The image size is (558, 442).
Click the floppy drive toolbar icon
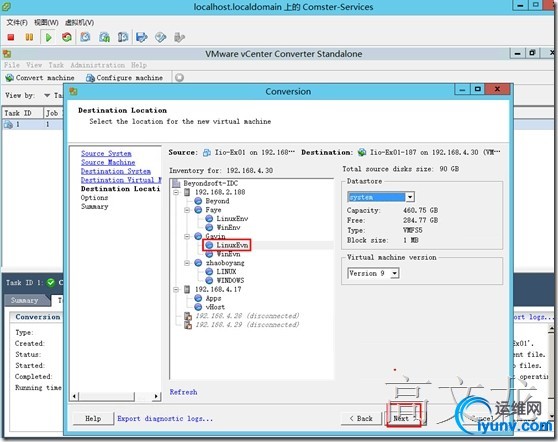point(142,37)
